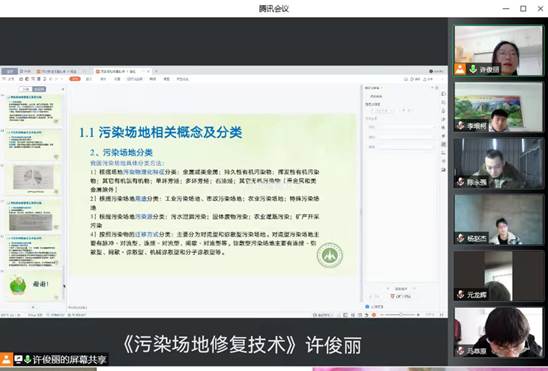Adjust the zoom slider in presentation status bar
The height and width of the screenshot is (371, 548).
pyautogui.click(x=400, y=315)
